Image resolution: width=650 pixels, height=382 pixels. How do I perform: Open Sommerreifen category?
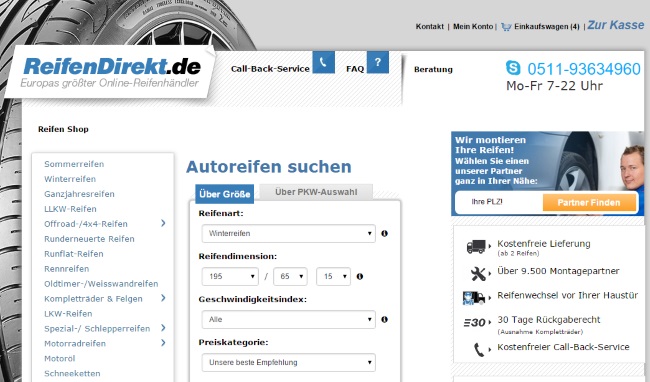pos(74,164)
